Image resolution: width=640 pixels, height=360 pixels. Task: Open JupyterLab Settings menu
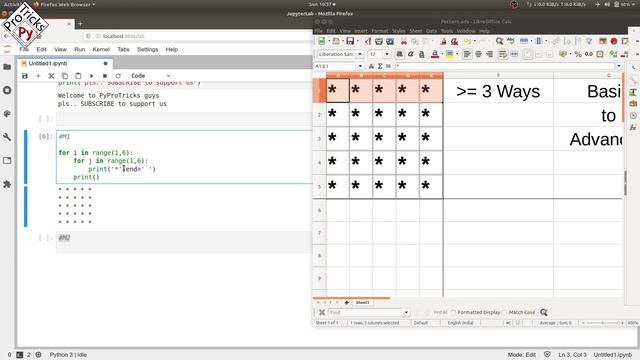point(147,49)
